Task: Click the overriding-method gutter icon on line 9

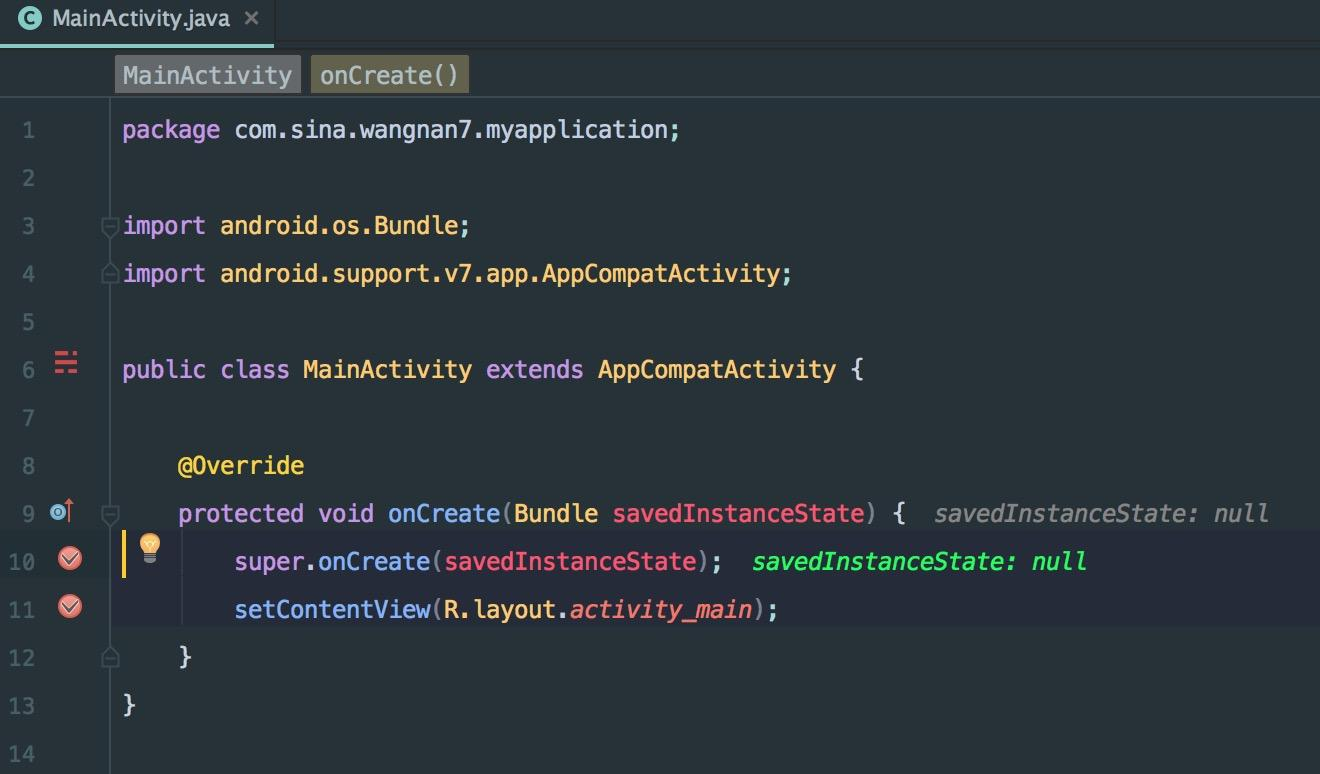Action: 62,512
